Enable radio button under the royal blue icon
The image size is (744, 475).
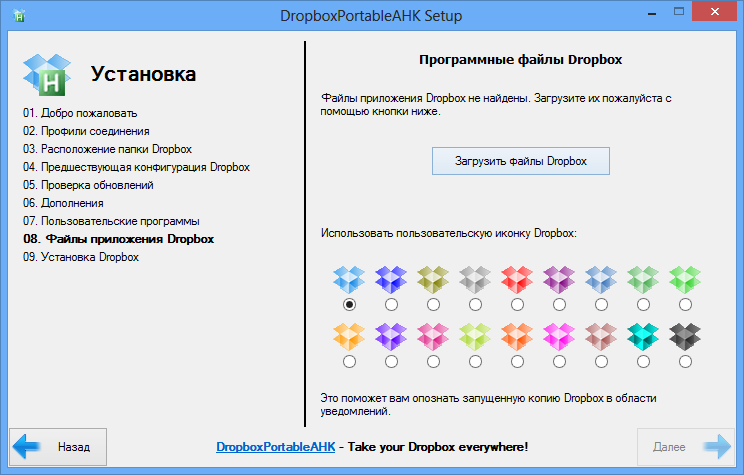coord(391,305)
